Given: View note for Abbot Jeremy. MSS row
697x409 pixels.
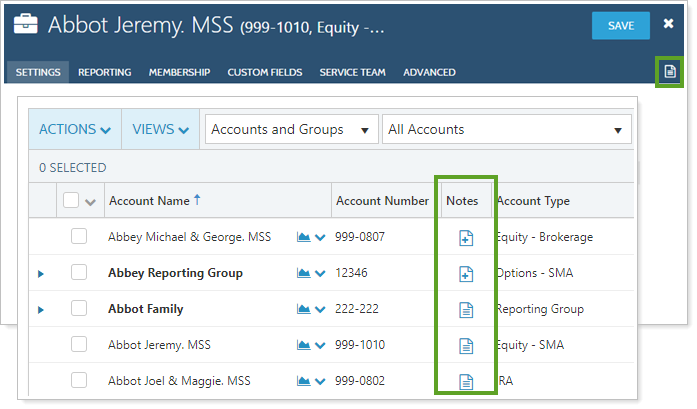Looking at the screenshot, I should click(x=465, y=345).
